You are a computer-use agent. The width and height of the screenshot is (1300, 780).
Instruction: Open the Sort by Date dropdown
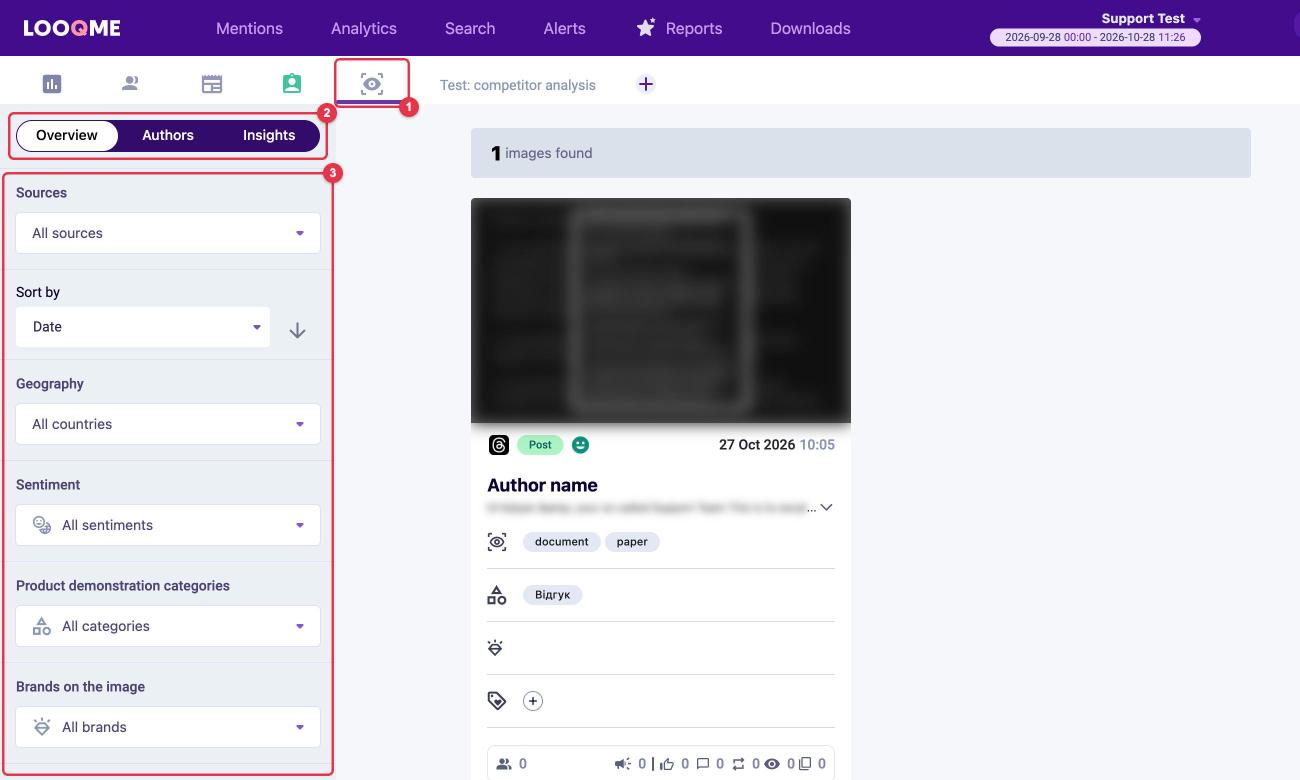coord(143,327)
